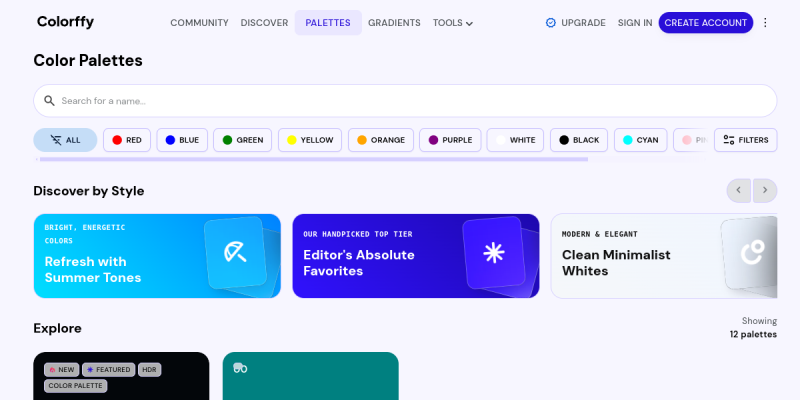
Task: Click the Create Account button
Action: (706, 23)
